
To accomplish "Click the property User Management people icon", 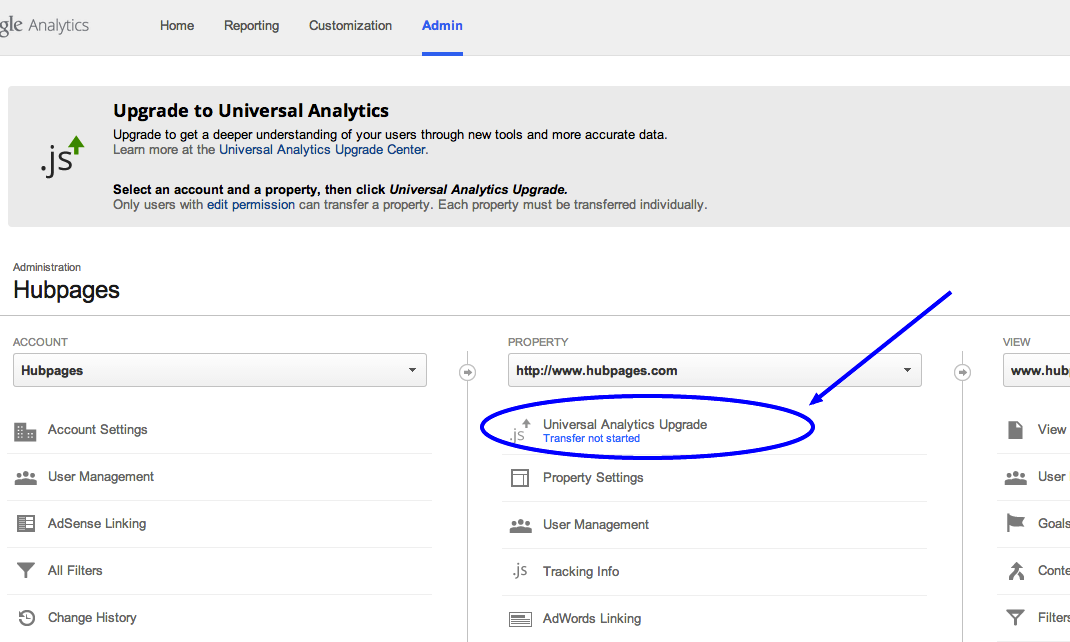I will (x=520, y=525).
